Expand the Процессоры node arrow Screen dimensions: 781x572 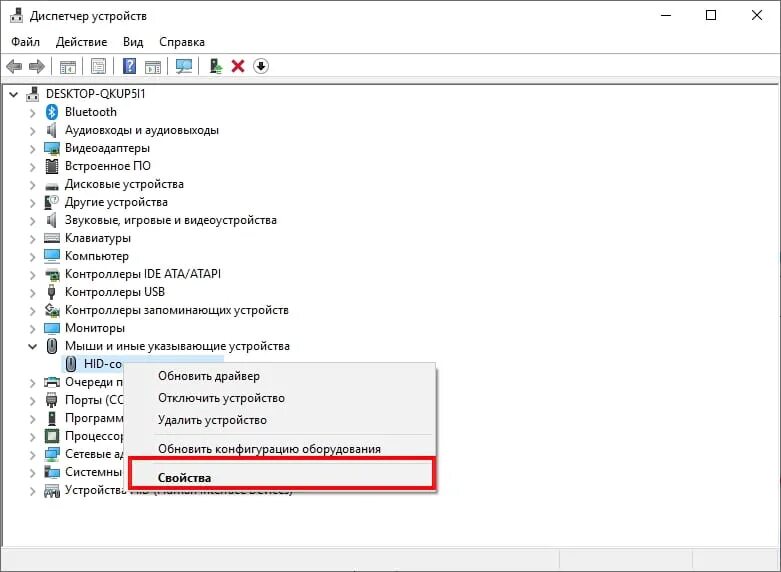coord(33,436)
